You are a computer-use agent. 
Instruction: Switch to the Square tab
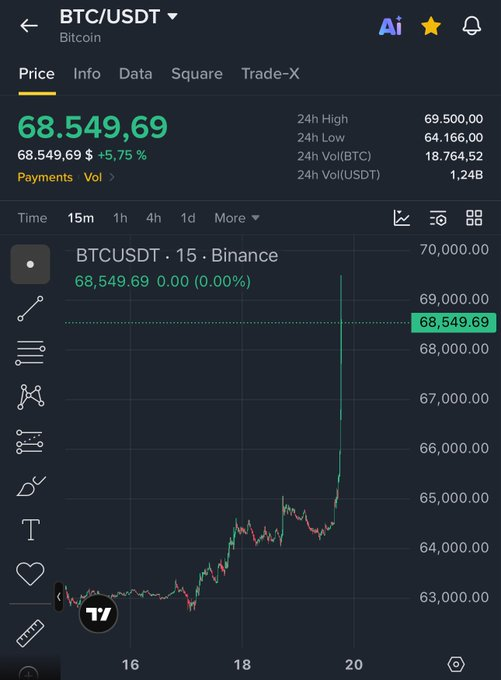pyautogui.click(x=196, y=73)
